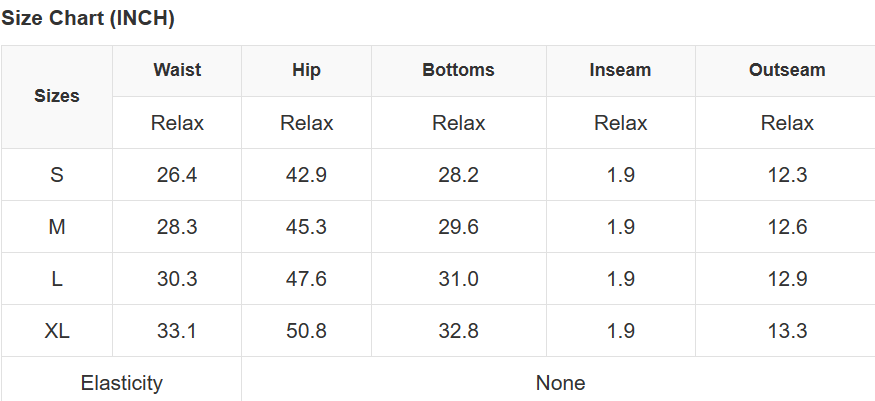Click hip value 45.3 for size M
Screen dimensions: 875x401
point(306,227)
